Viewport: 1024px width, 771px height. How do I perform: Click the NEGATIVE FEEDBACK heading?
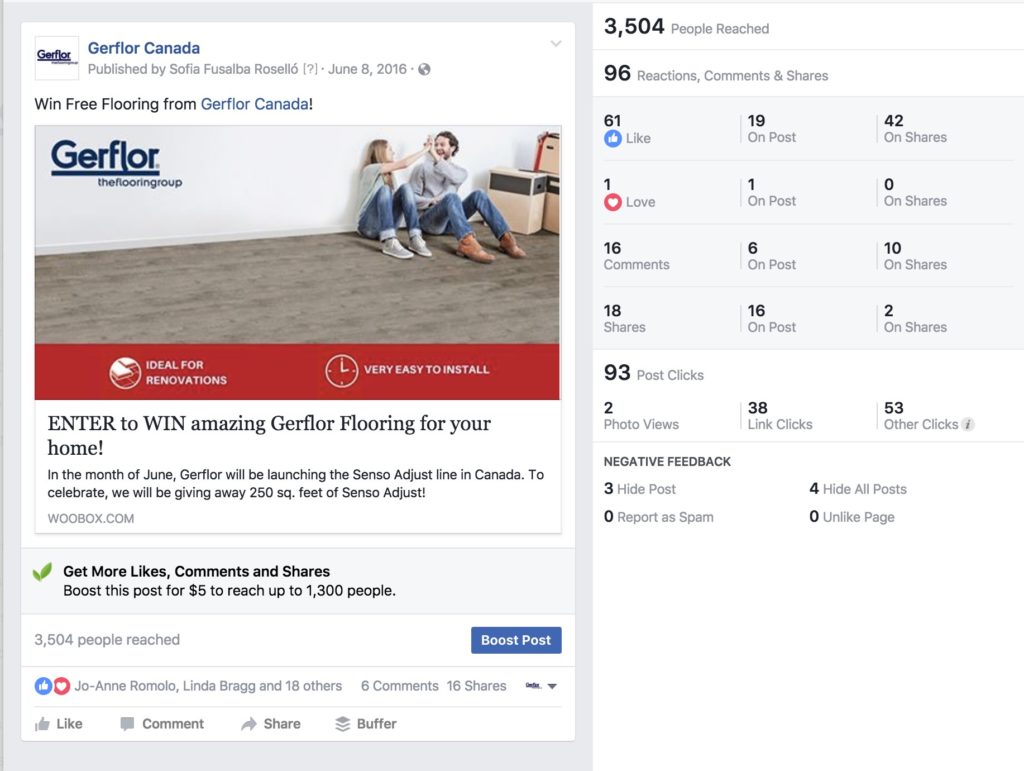click(x=667, y=462)
